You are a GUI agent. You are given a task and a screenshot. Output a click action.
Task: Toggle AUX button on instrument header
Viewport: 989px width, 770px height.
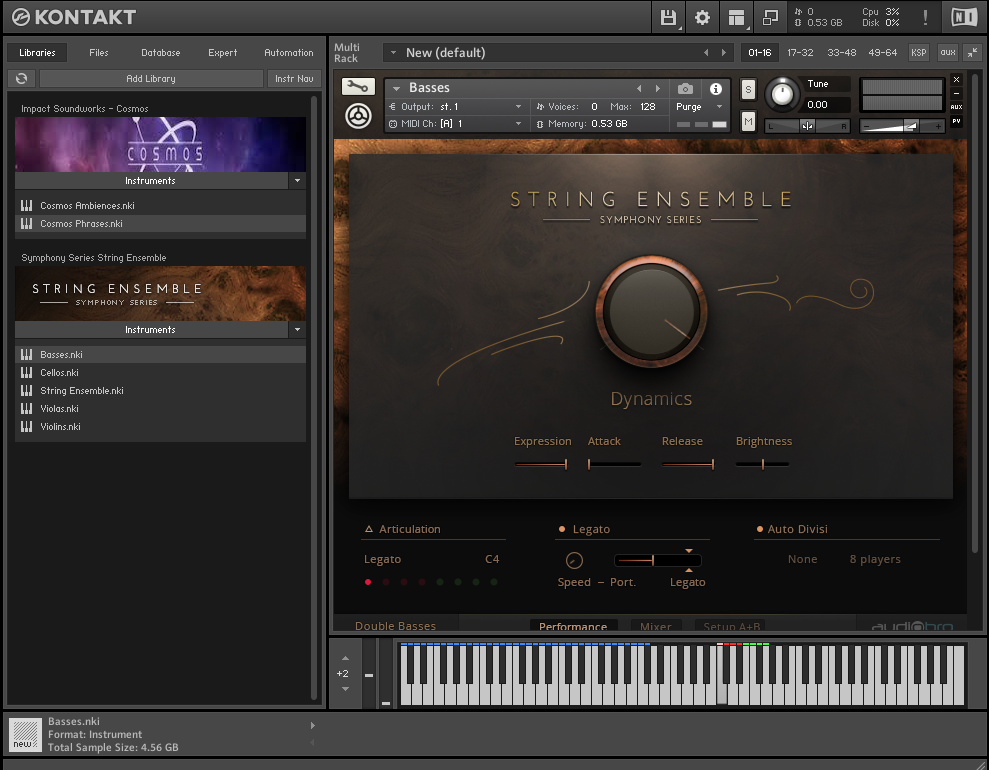click(956, 107)
